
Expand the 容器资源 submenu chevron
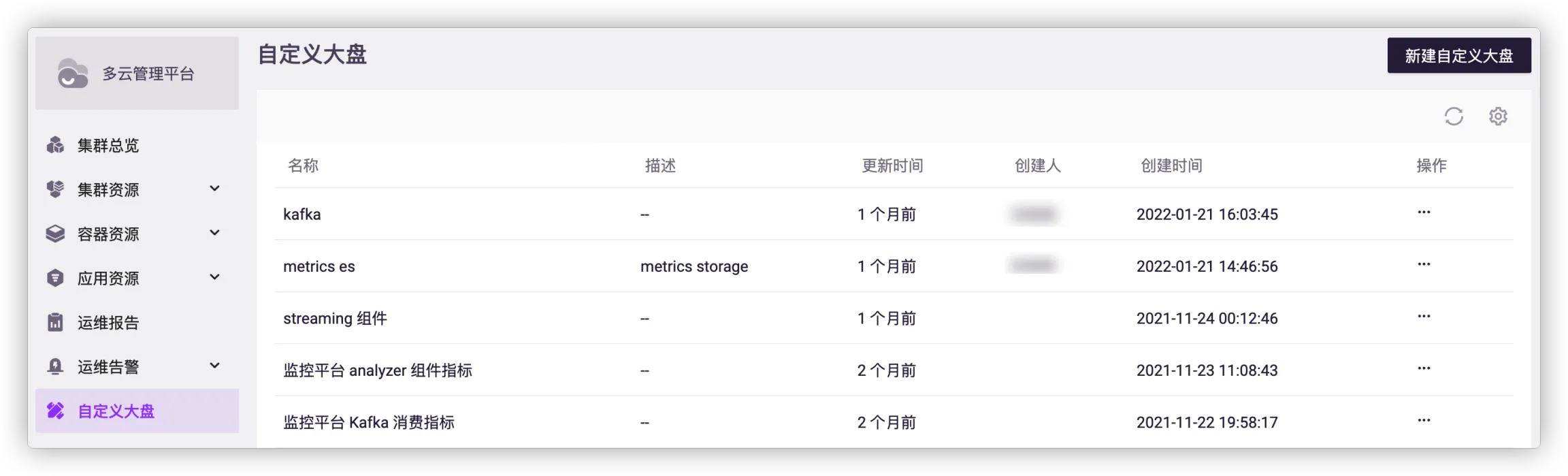(214, 233)
